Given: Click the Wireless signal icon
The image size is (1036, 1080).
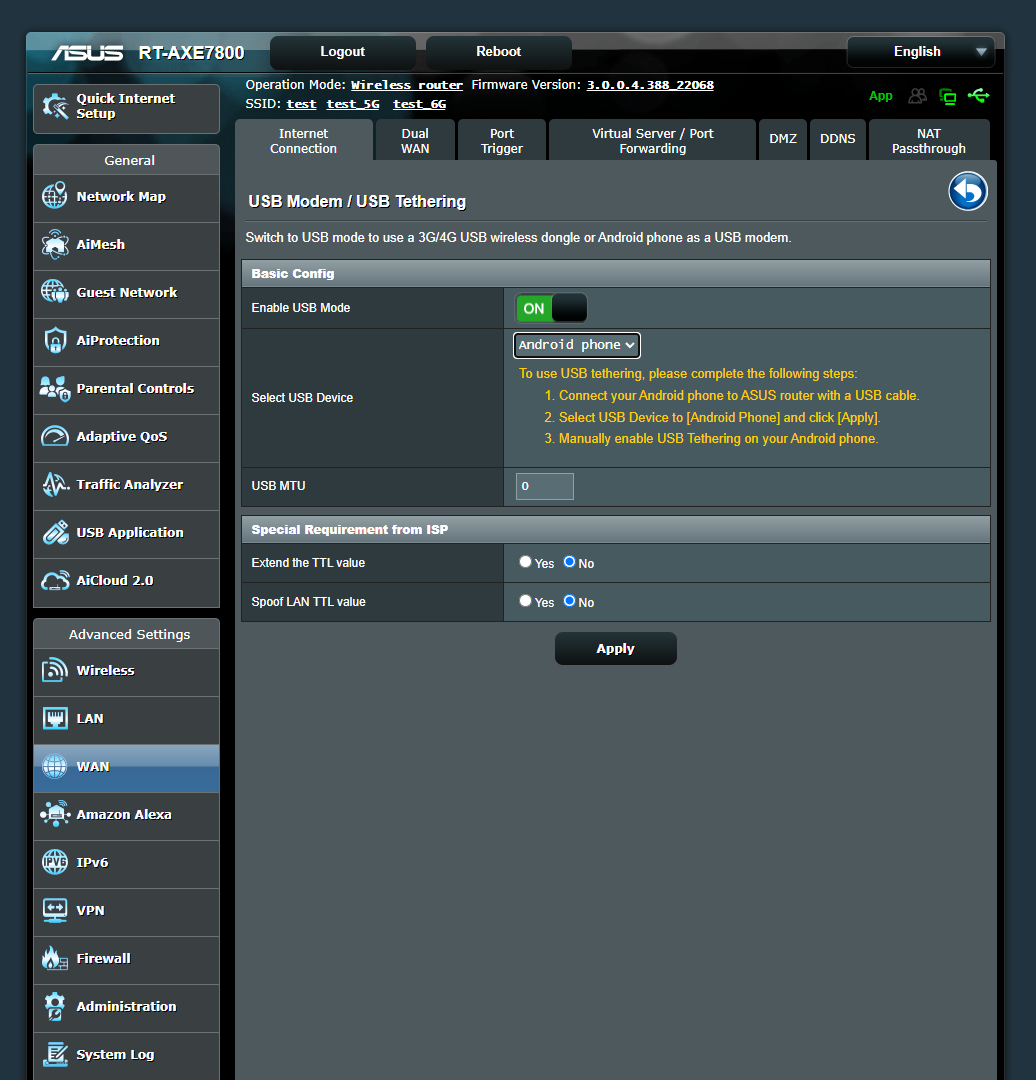Looking at the screenshot, I should tap(55, 670).
